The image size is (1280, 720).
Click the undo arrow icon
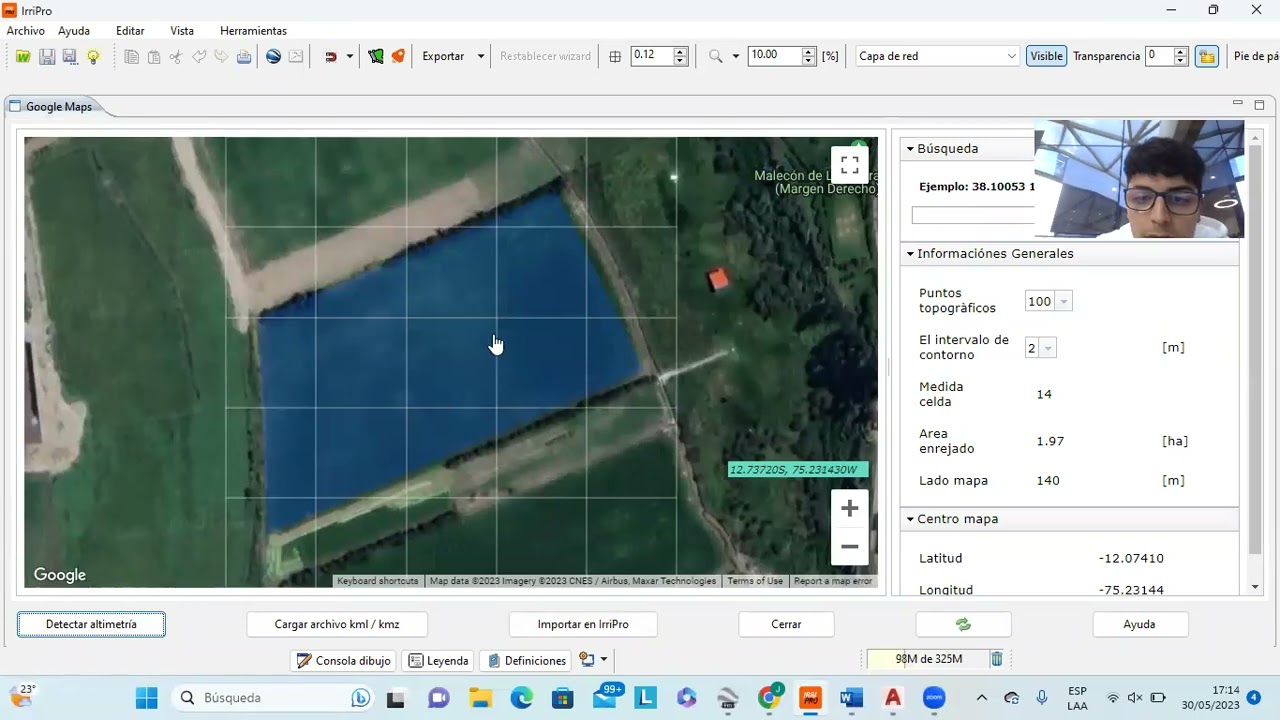(199, 57)
